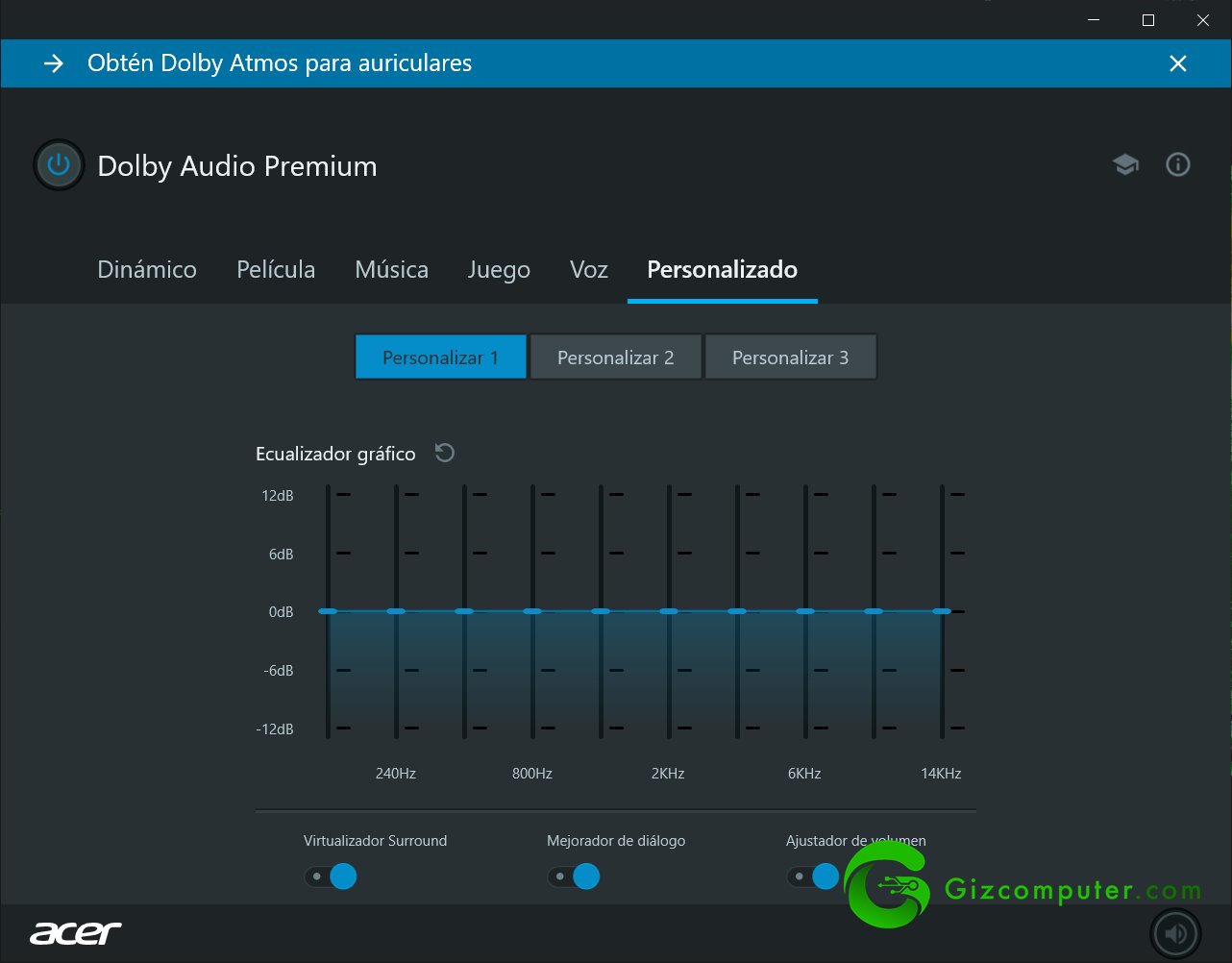This screenshot has width=1232, height=963.
Task: Disable the Virtualizador Surround toggle
Action: point(331,877)
